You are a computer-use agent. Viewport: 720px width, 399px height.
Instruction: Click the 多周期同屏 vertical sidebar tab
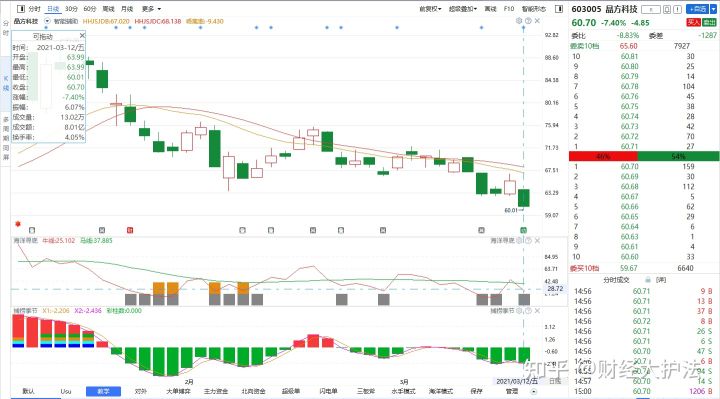pos(6,138)
